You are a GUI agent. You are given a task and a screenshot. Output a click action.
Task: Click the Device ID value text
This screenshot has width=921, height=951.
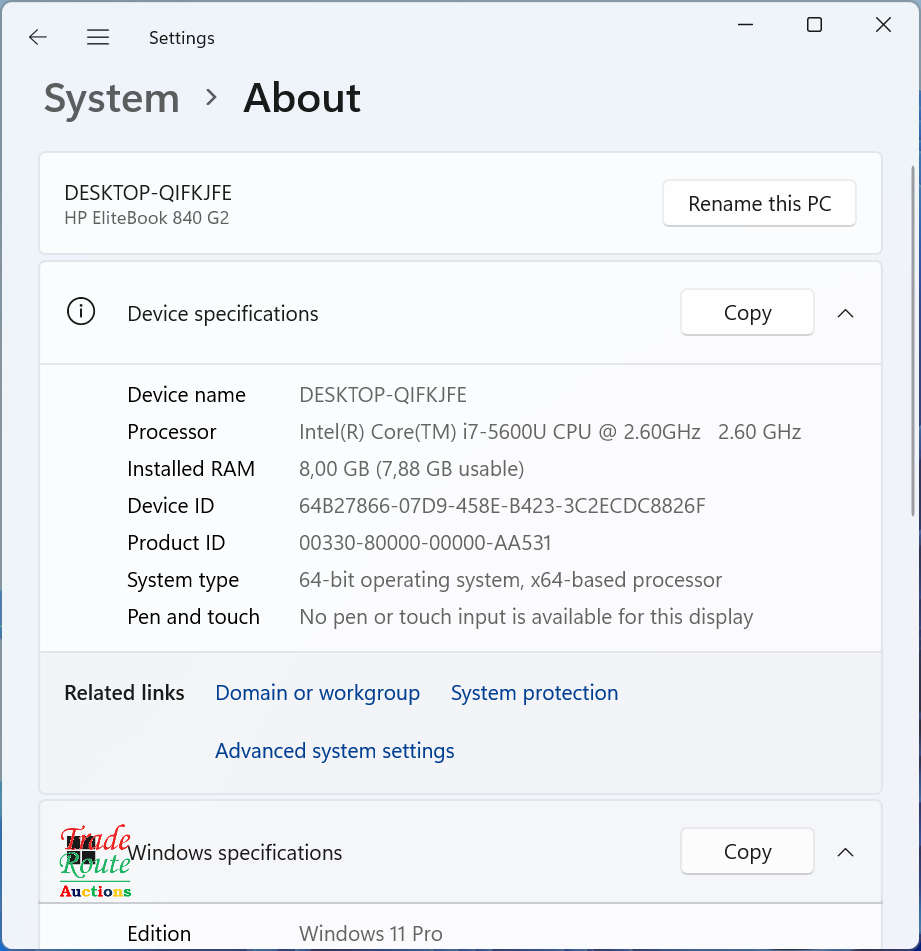[x=502, y=506]
